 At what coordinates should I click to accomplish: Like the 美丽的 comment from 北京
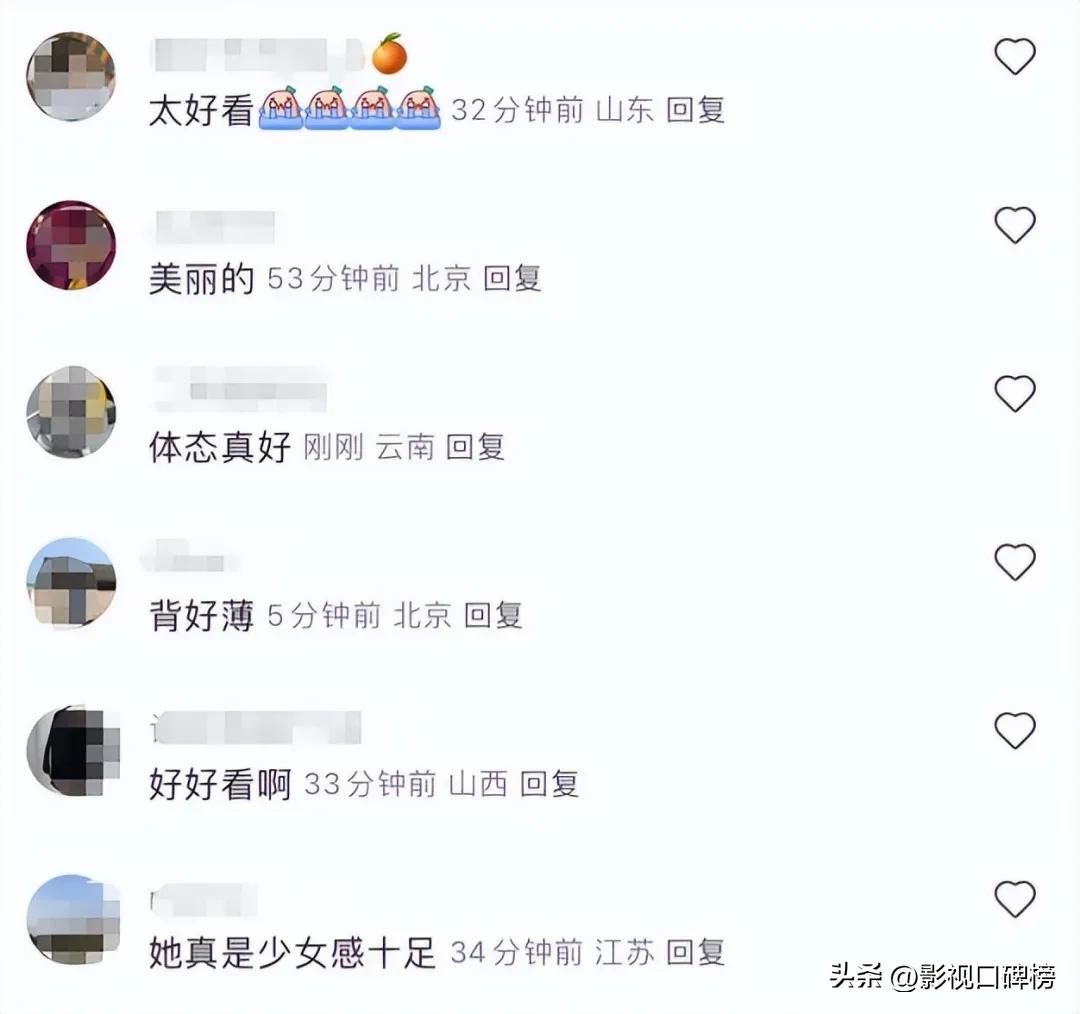point(1015,225)
